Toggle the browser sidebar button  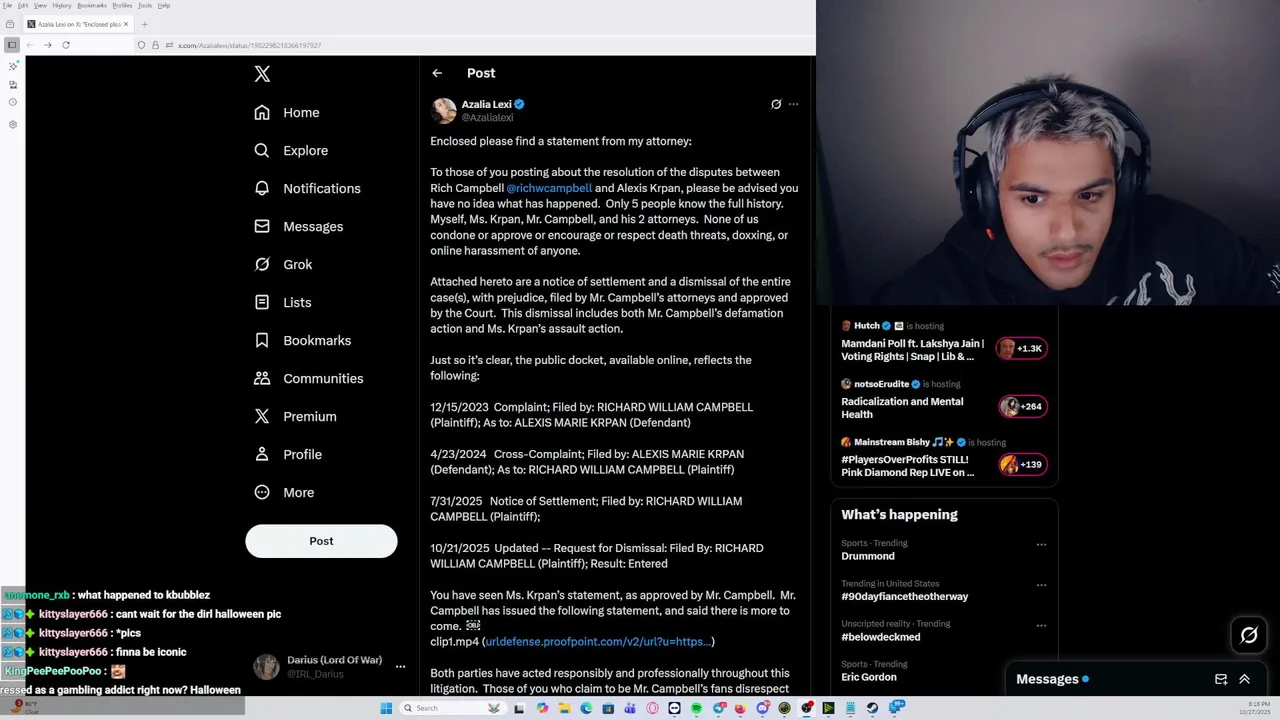[x=12, y=45]
